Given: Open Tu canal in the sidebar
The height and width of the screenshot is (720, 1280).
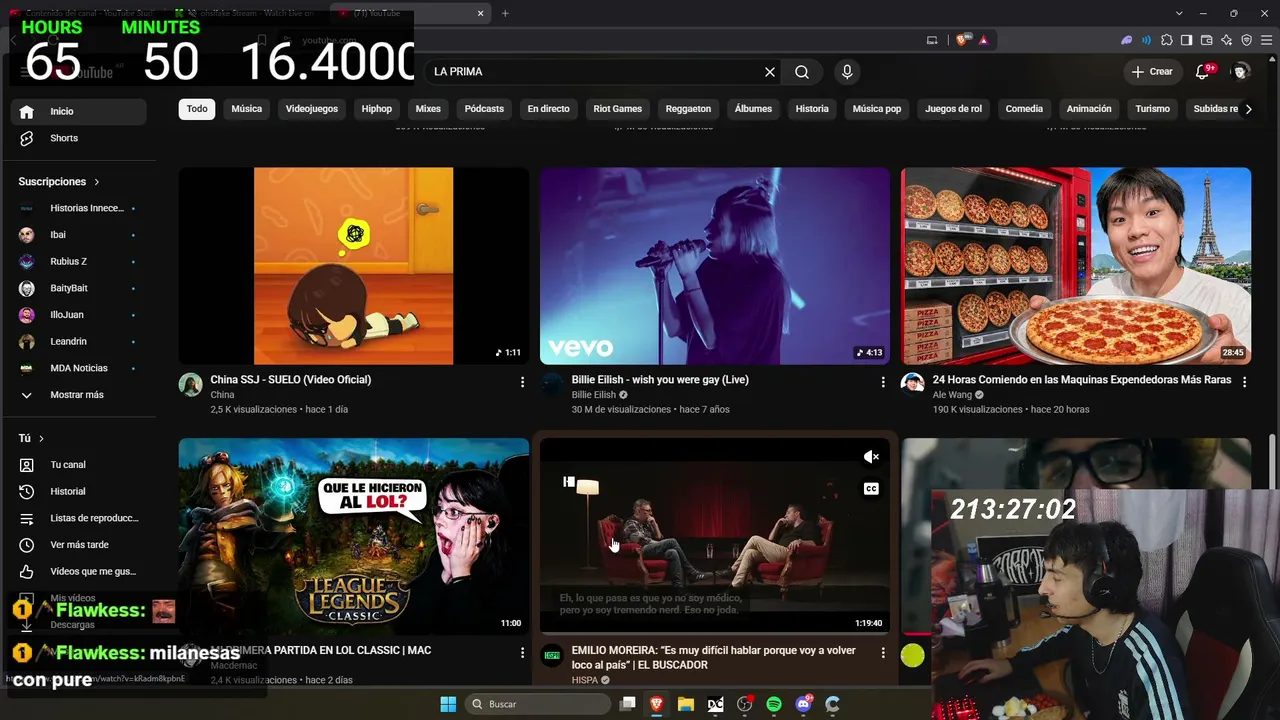Looking at the screenshot, I should 80,465.
